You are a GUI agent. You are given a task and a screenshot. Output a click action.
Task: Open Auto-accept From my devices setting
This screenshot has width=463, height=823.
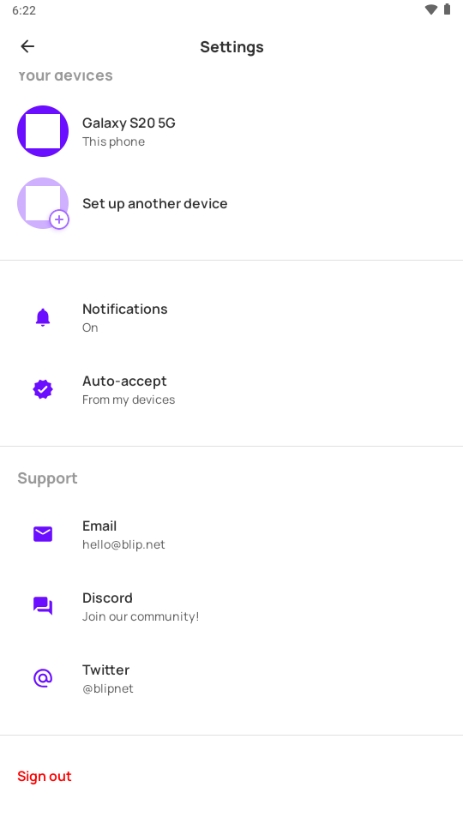tap(232, 389)
